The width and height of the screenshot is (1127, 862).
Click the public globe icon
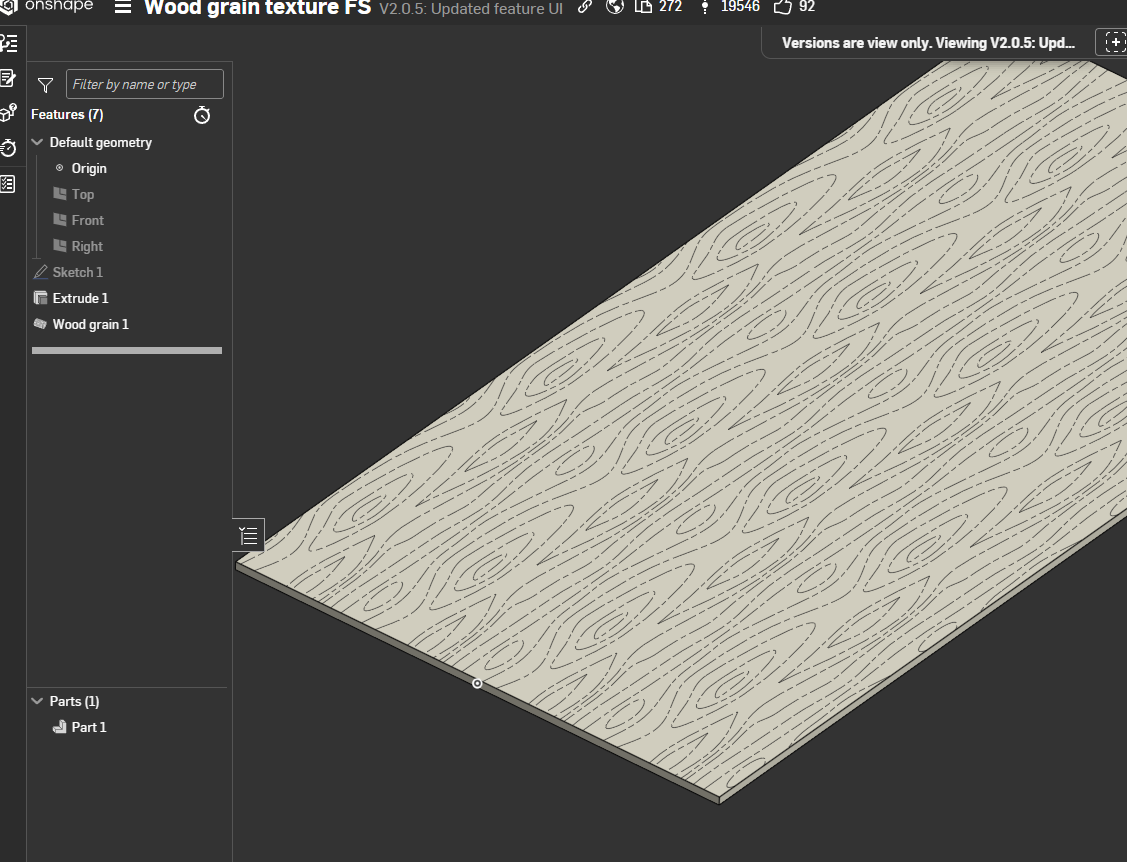pyautogui.click(x=615, y=6)
